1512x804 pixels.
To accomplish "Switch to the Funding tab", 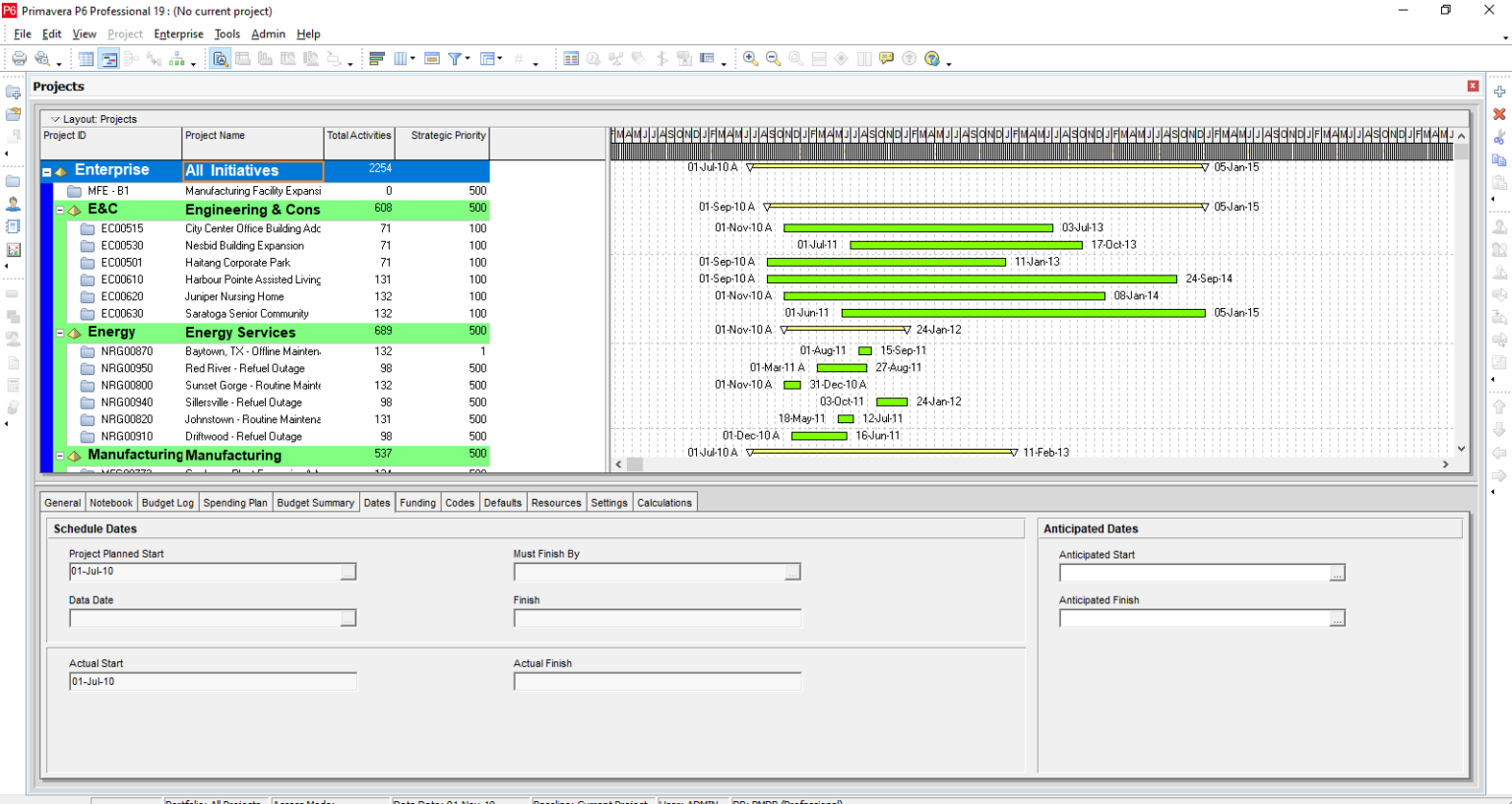I will 417,502.
